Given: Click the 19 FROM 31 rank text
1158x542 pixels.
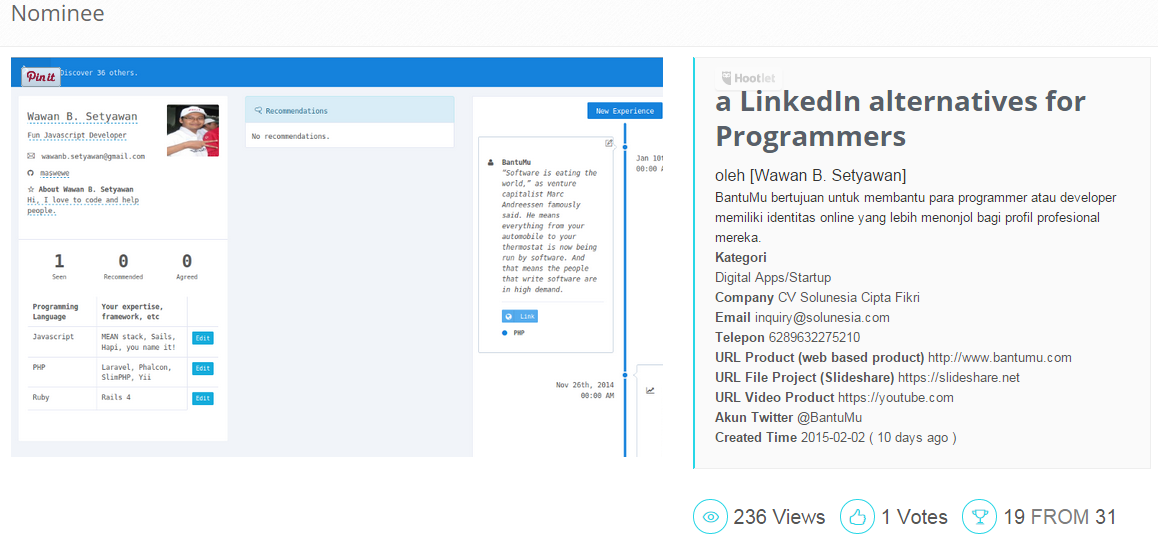Looking at the screenshot, I should click(x=1060, y=517).
